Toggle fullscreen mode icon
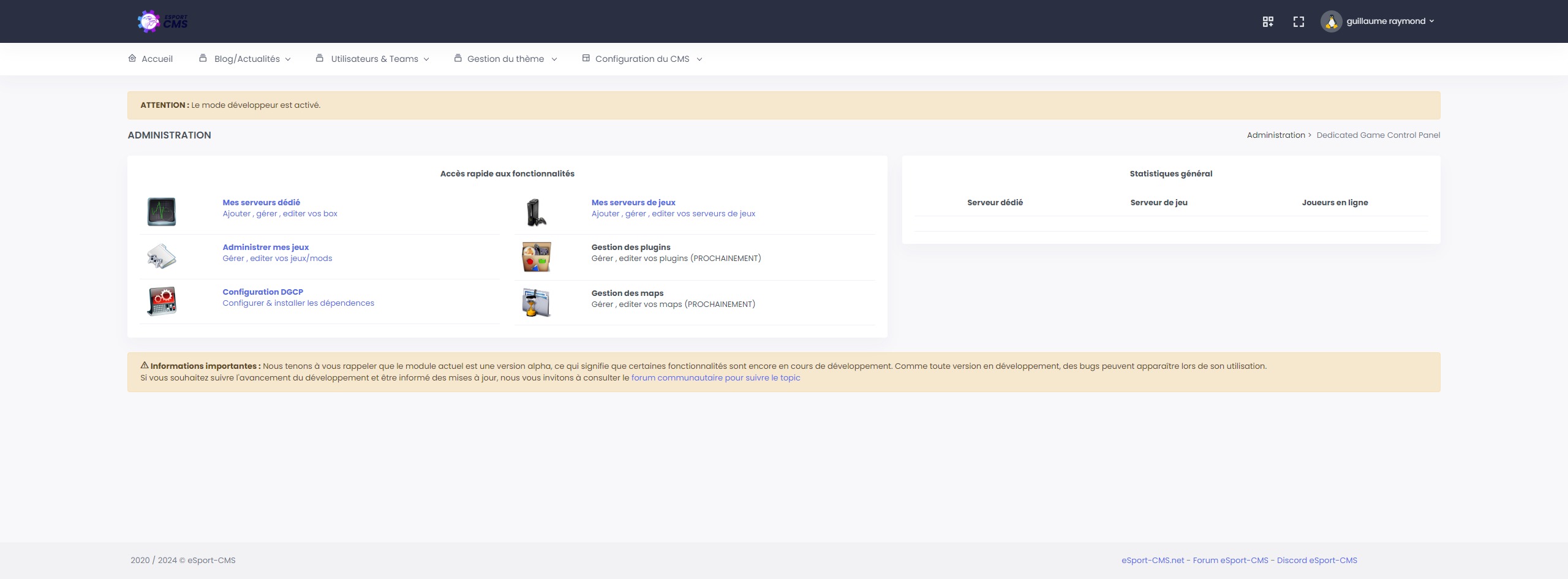The height and width of the screenshot is (579, 1568). [x=1298, y=21]
